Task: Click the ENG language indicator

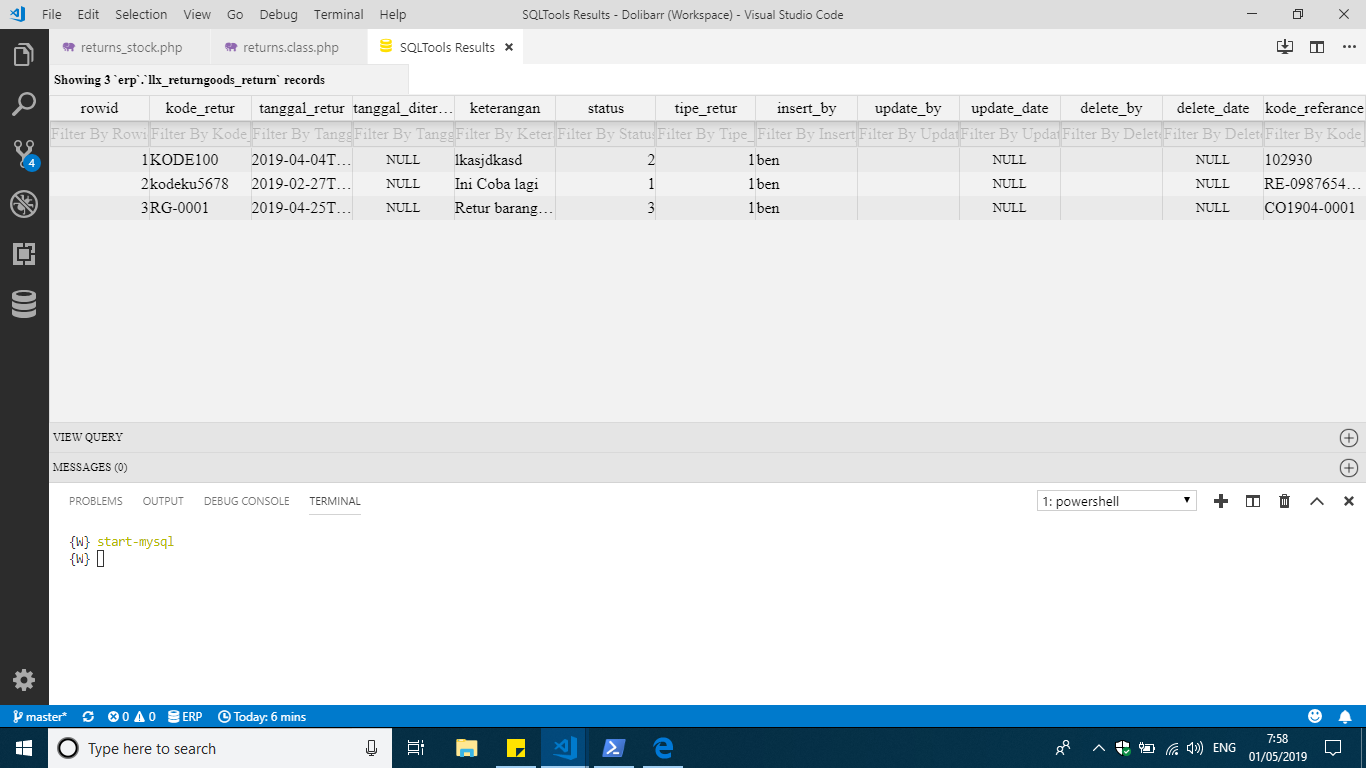Action: (1224, 748)
